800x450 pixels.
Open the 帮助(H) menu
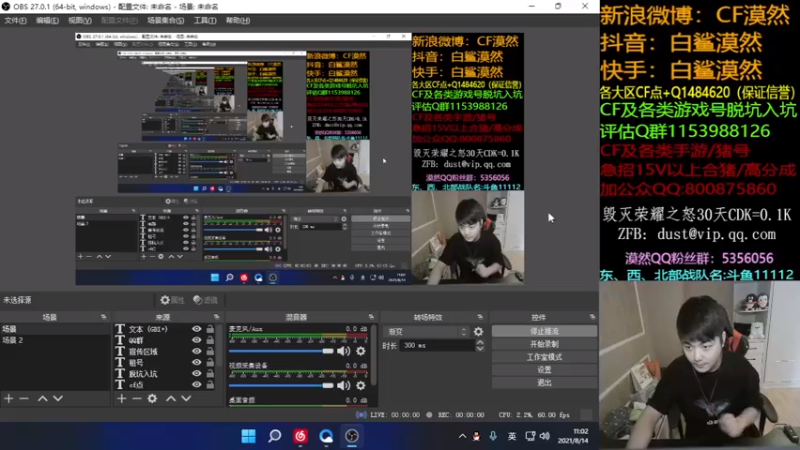238,20
